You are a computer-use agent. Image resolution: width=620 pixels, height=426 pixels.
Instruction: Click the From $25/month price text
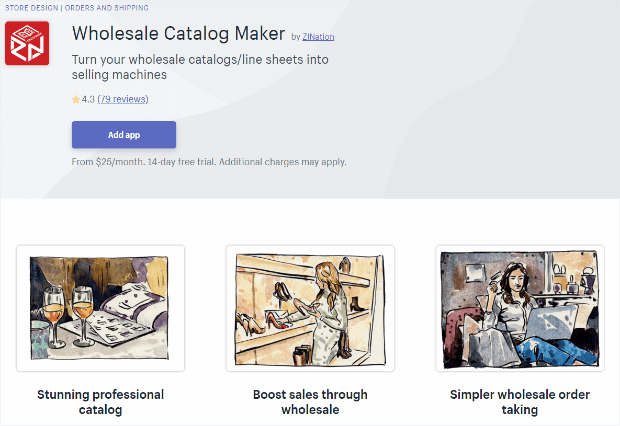click(107, 161)
